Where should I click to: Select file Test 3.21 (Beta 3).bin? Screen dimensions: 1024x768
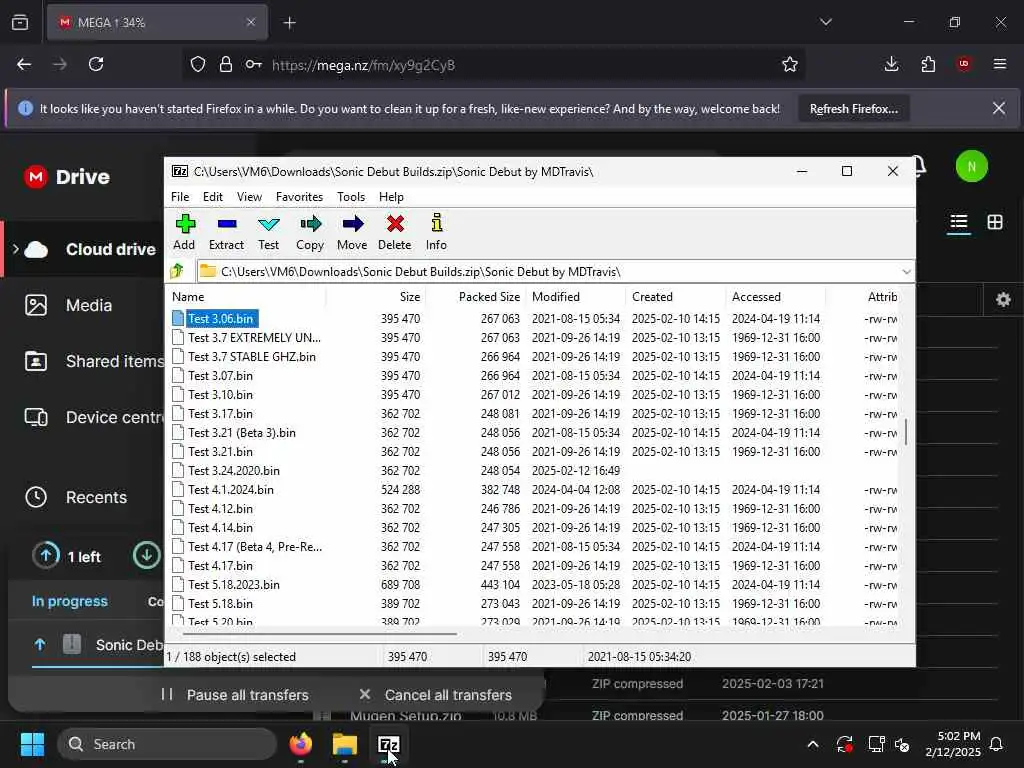242,432
